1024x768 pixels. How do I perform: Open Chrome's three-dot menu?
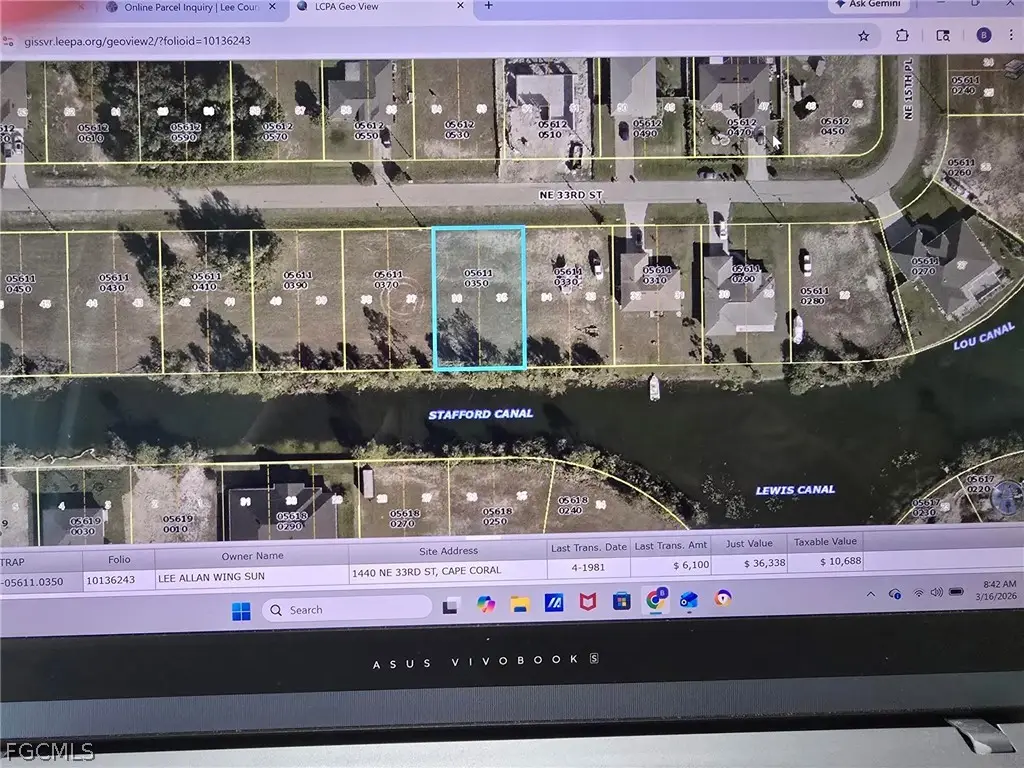(x=1011, y=36)
